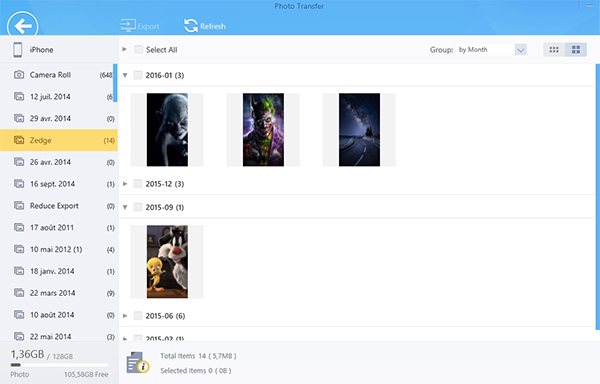Click the storage usage bar
The height and width of the screenshot is (384, 600).
coord(59,365)
